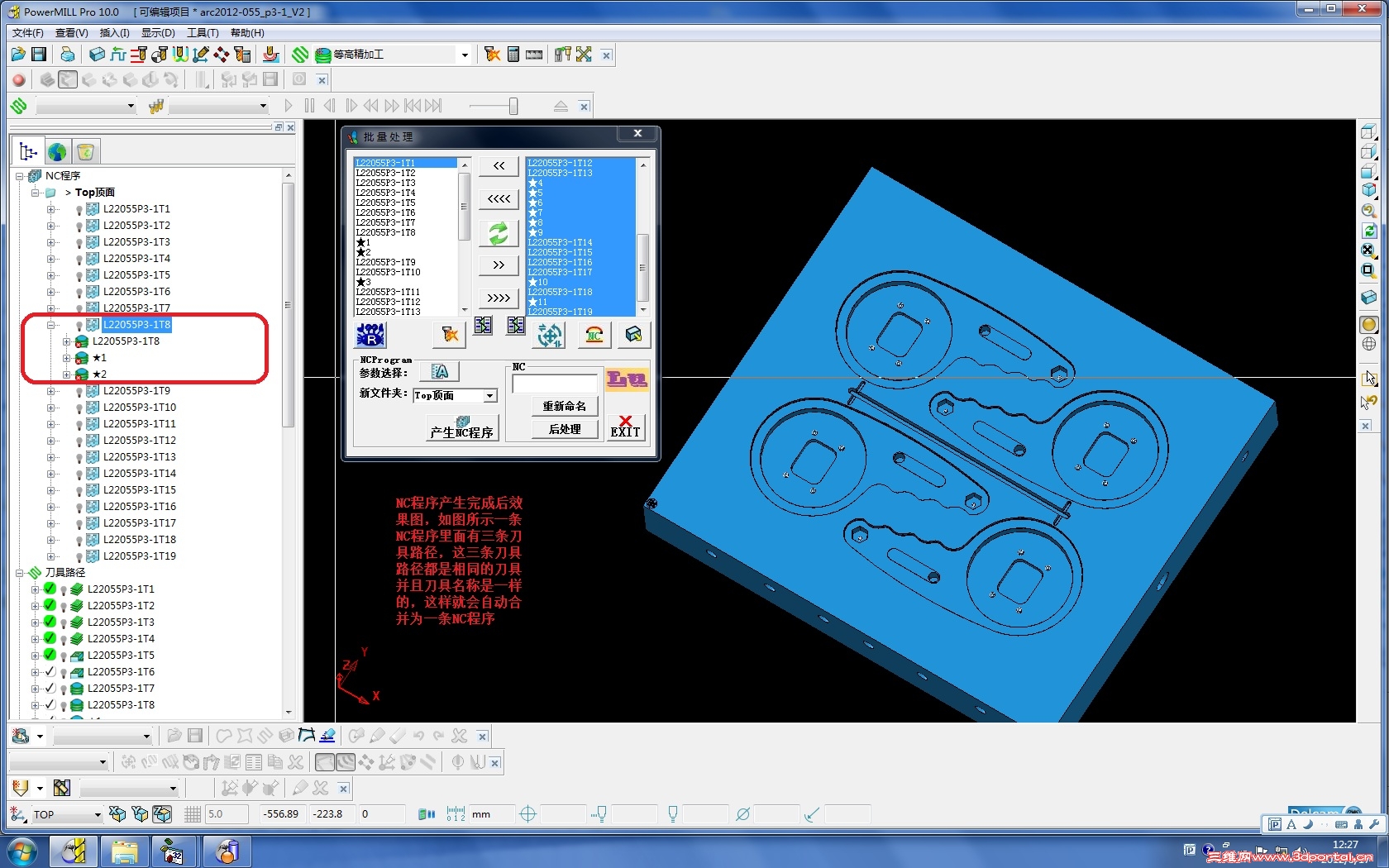1389x868 pixels.
Task: Open the feeds and speeds icon
Action: point(118,55)
